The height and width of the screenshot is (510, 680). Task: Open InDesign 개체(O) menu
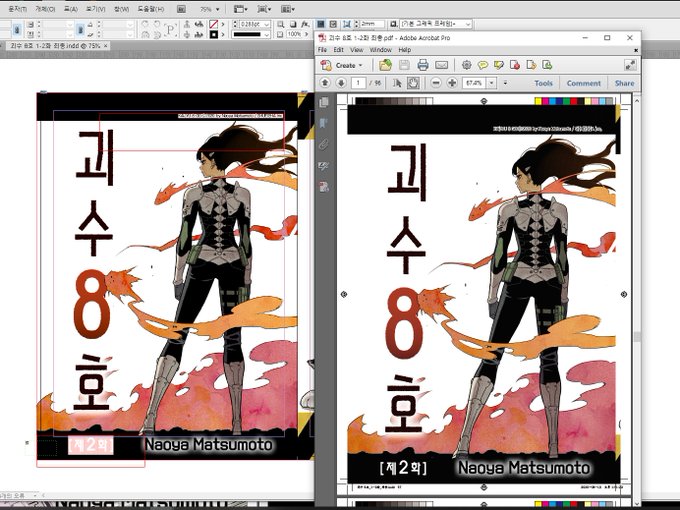tap(45, 9)
